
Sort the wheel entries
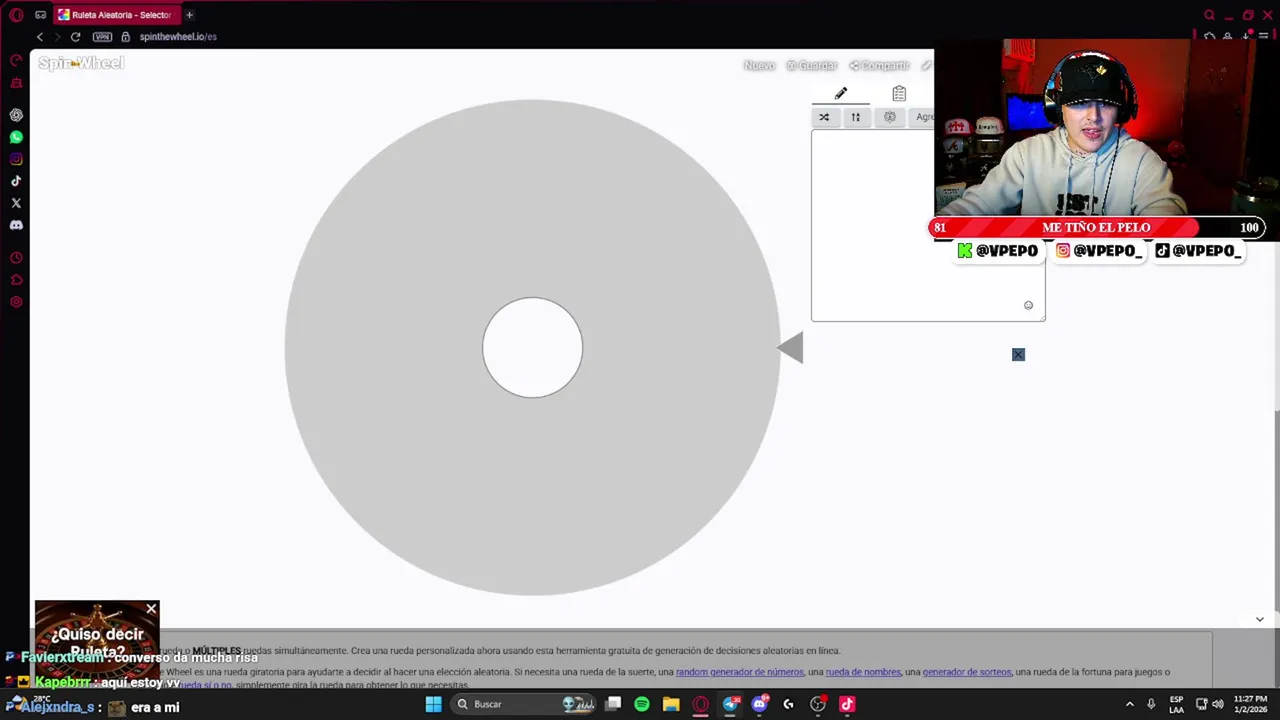click(856, 117)
